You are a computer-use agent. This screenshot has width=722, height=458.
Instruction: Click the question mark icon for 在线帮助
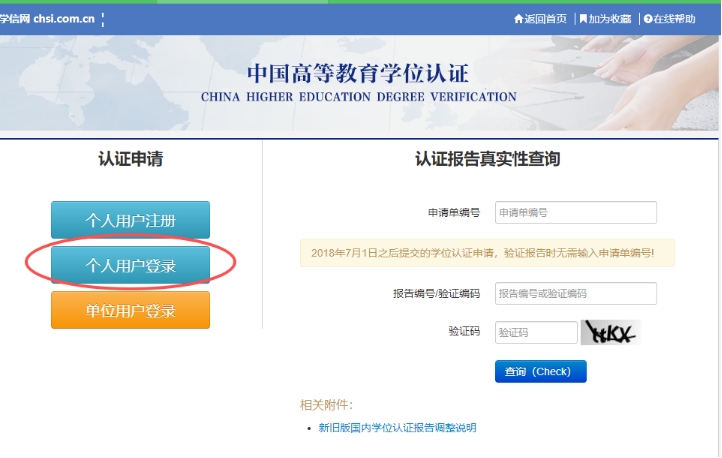click(x=648, y=19)
